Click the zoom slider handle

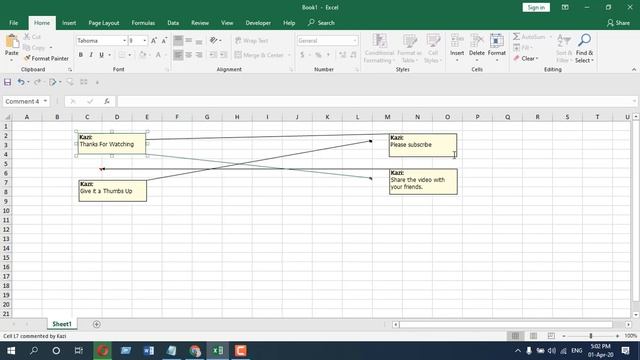pyautogui.click(x=591, y=336)
